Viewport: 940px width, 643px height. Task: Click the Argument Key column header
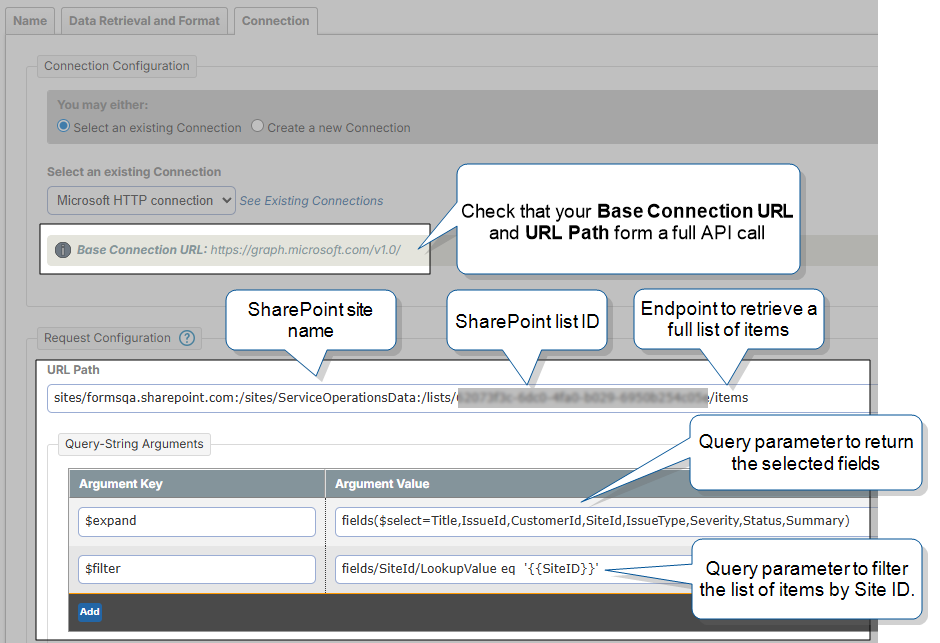[x=120, y=484]
